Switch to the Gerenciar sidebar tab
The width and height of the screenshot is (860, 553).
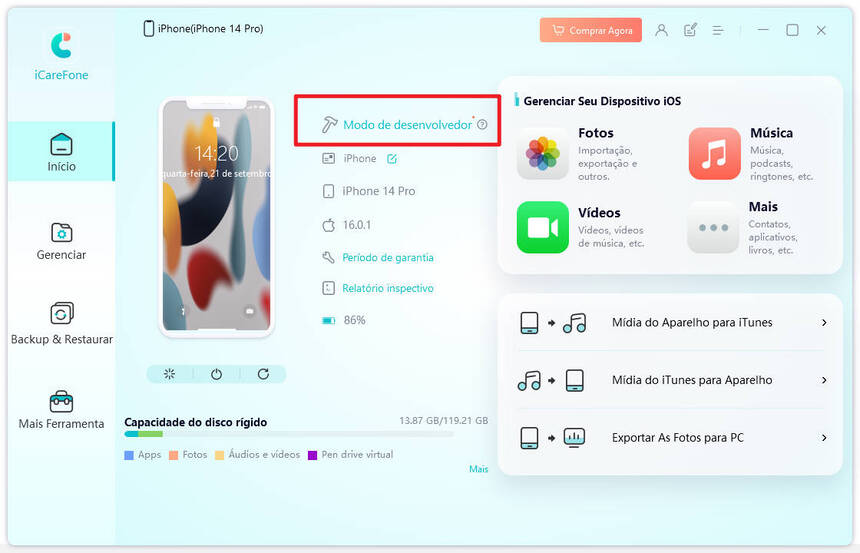click(61, 241)
